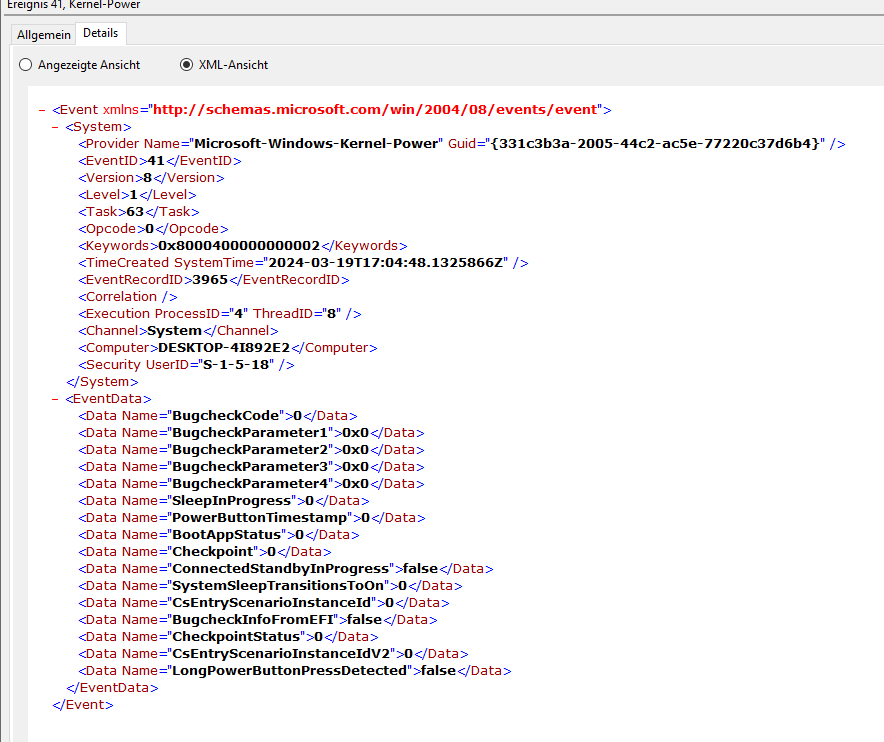Screen dimensions: 884x742
Task: Click the CheckpointStatus data line
Action: (x=228, y=637)
